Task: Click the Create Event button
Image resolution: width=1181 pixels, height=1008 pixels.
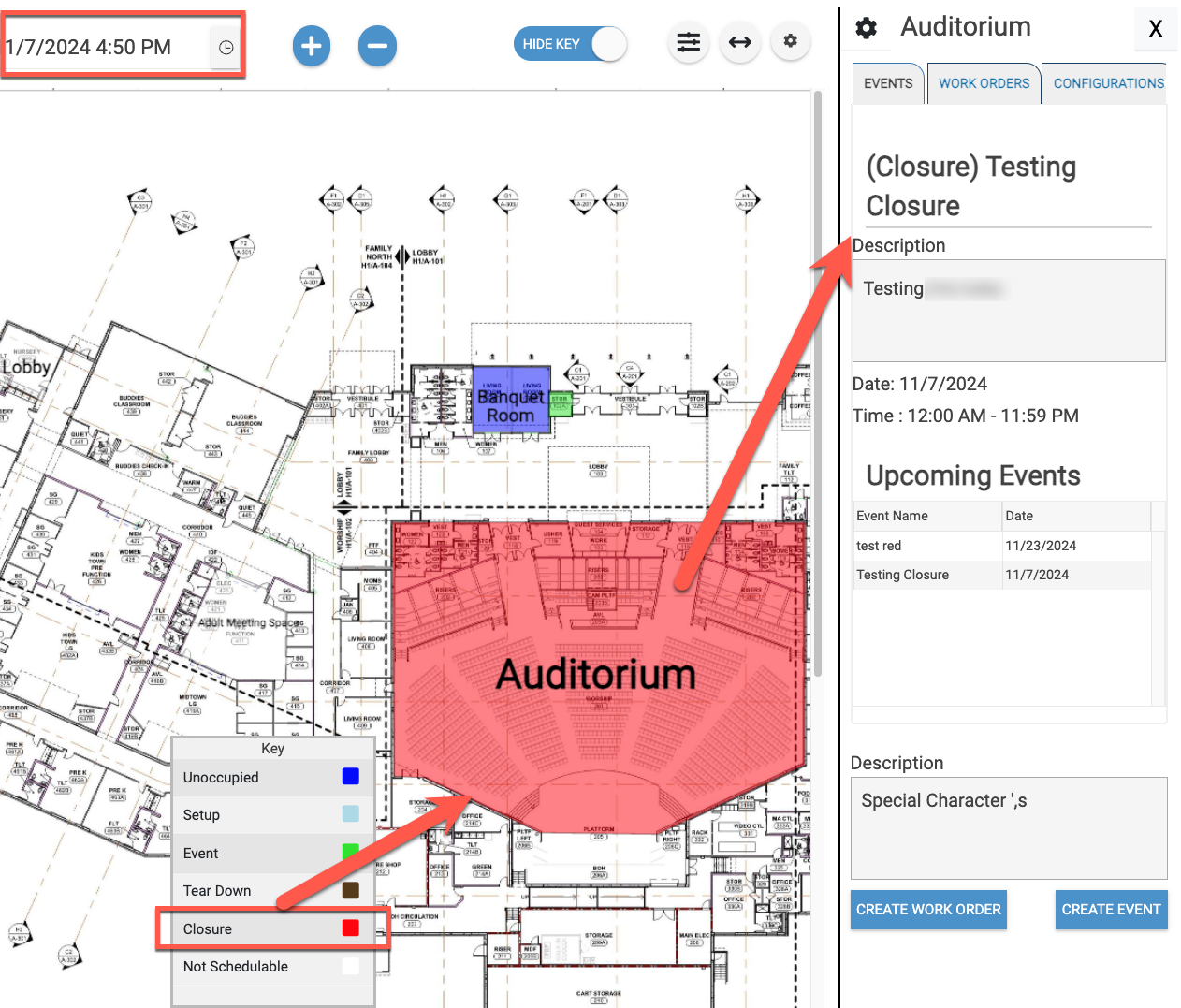Action: (x=1111, y=910)
